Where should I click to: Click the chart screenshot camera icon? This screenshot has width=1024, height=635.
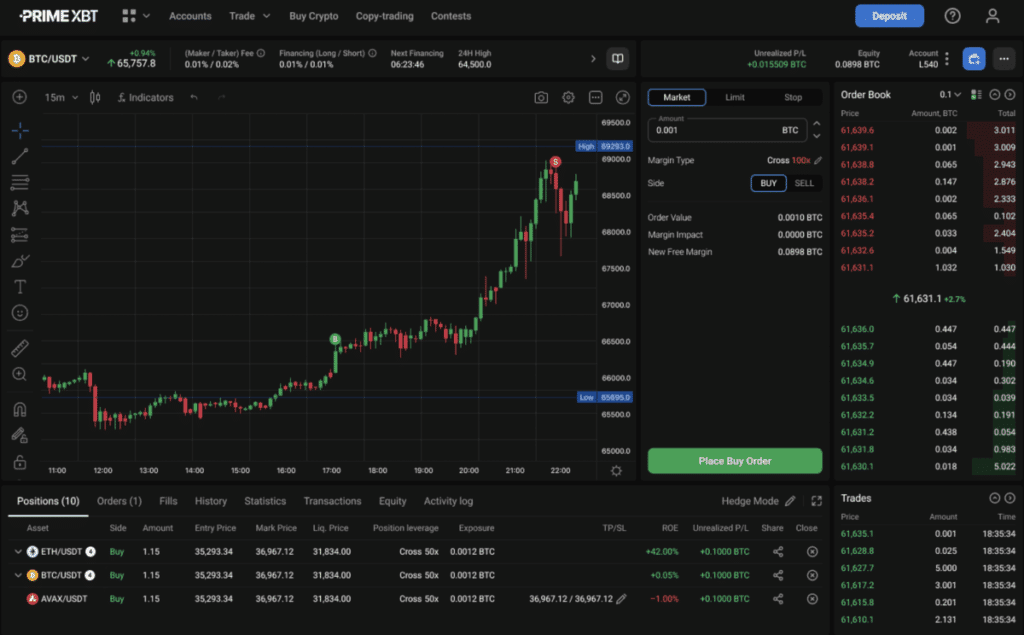click(541, 98)
